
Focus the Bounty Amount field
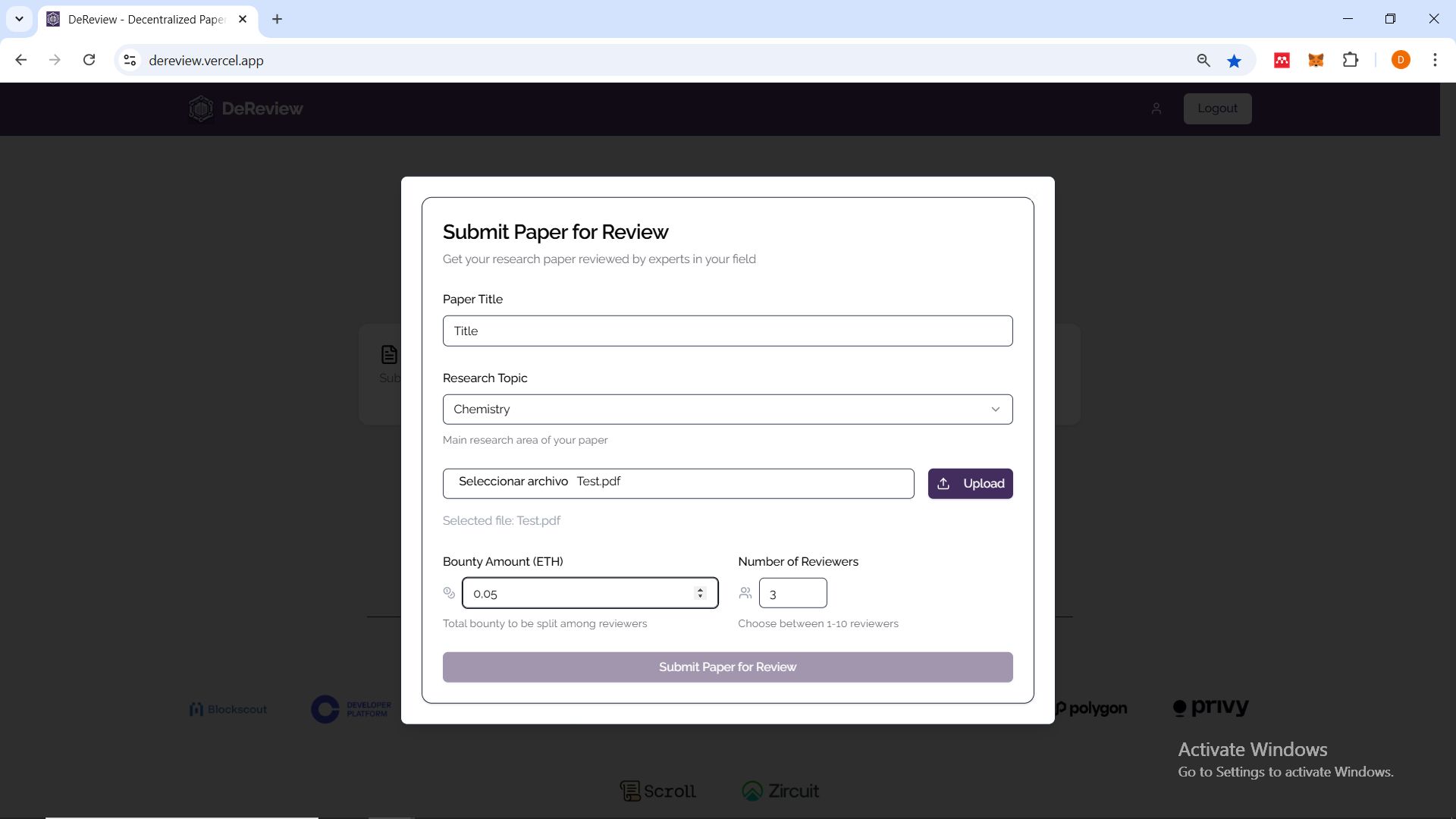coord(589,593)
